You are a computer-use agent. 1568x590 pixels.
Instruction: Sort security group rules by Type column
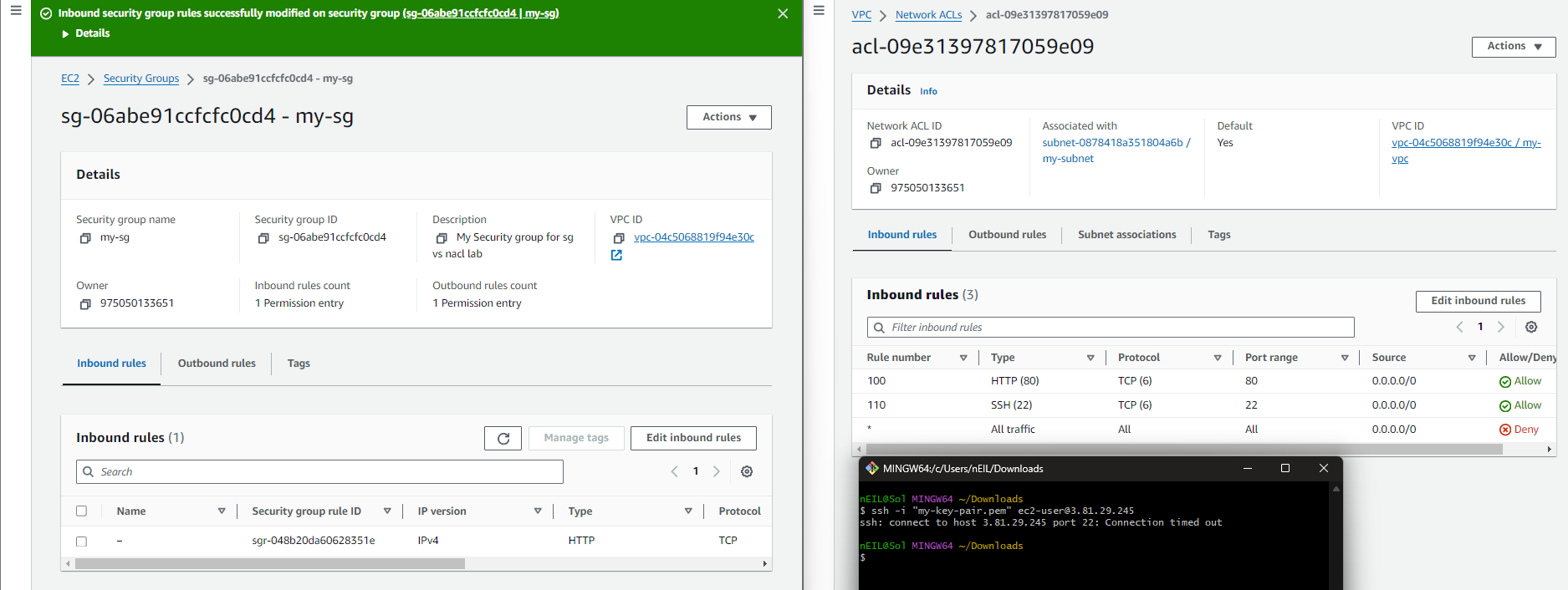[688, 511]
